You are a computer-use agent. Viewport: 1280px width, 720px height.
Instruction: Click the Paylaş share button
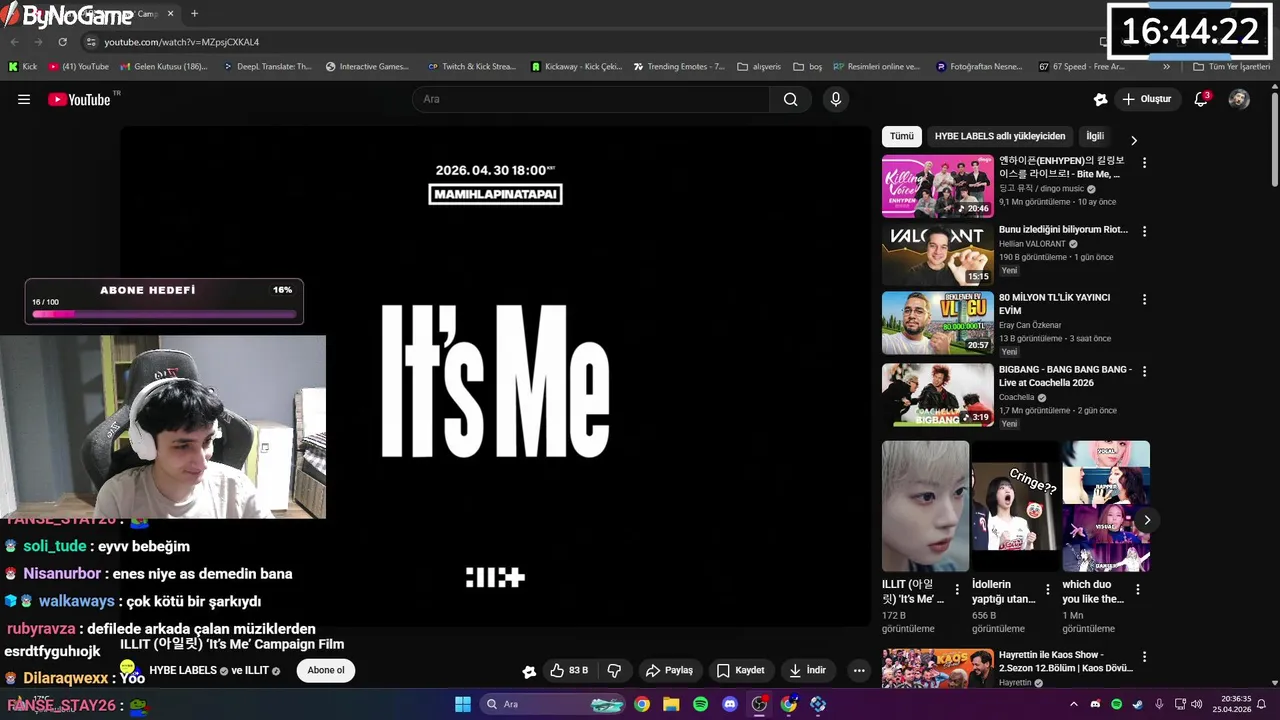click(669, 670)
